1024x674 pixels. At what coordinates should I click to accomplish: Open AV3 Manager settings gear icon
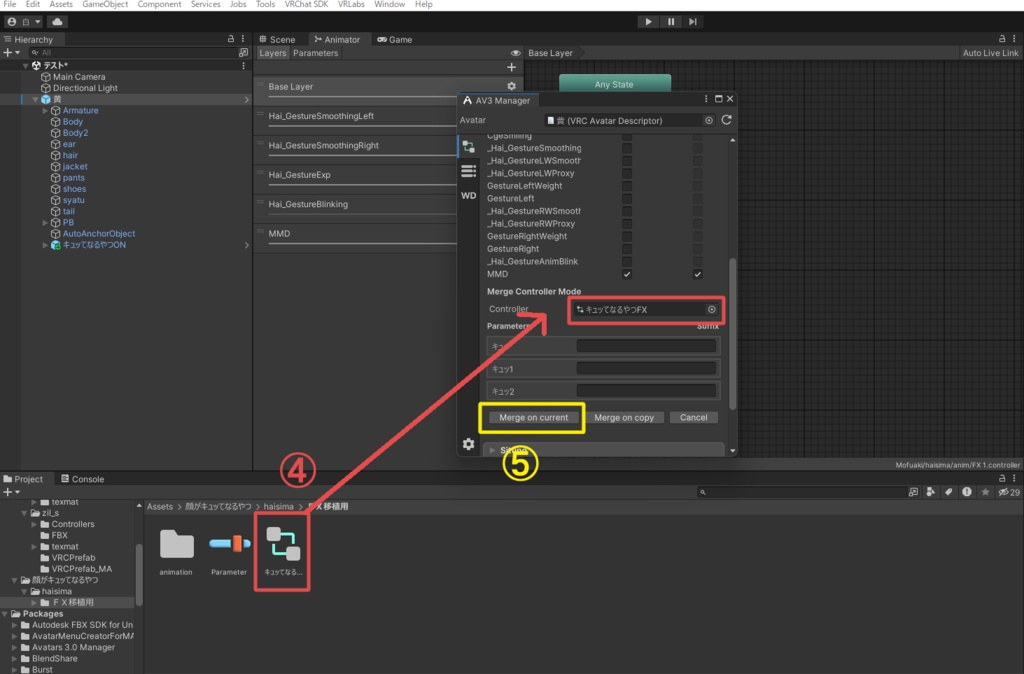(x=468, y=444)
